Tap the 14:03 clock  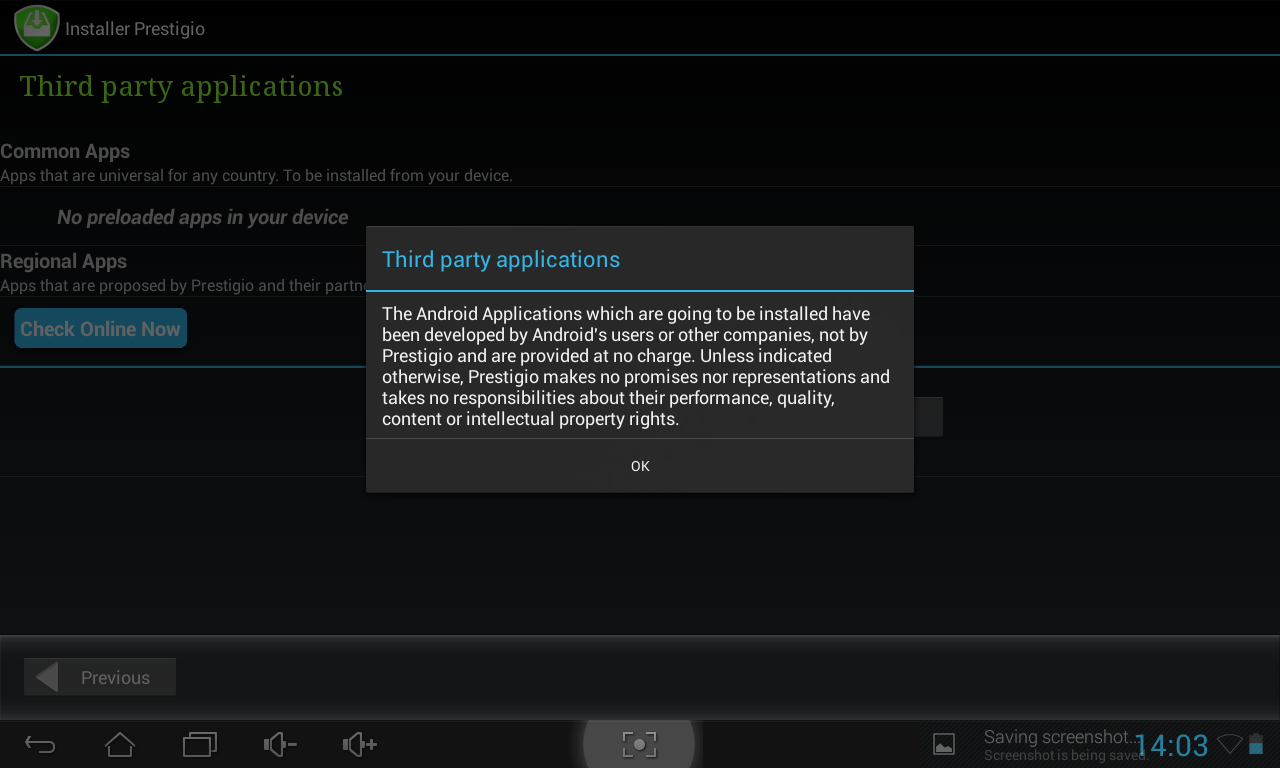[1172, 746]
